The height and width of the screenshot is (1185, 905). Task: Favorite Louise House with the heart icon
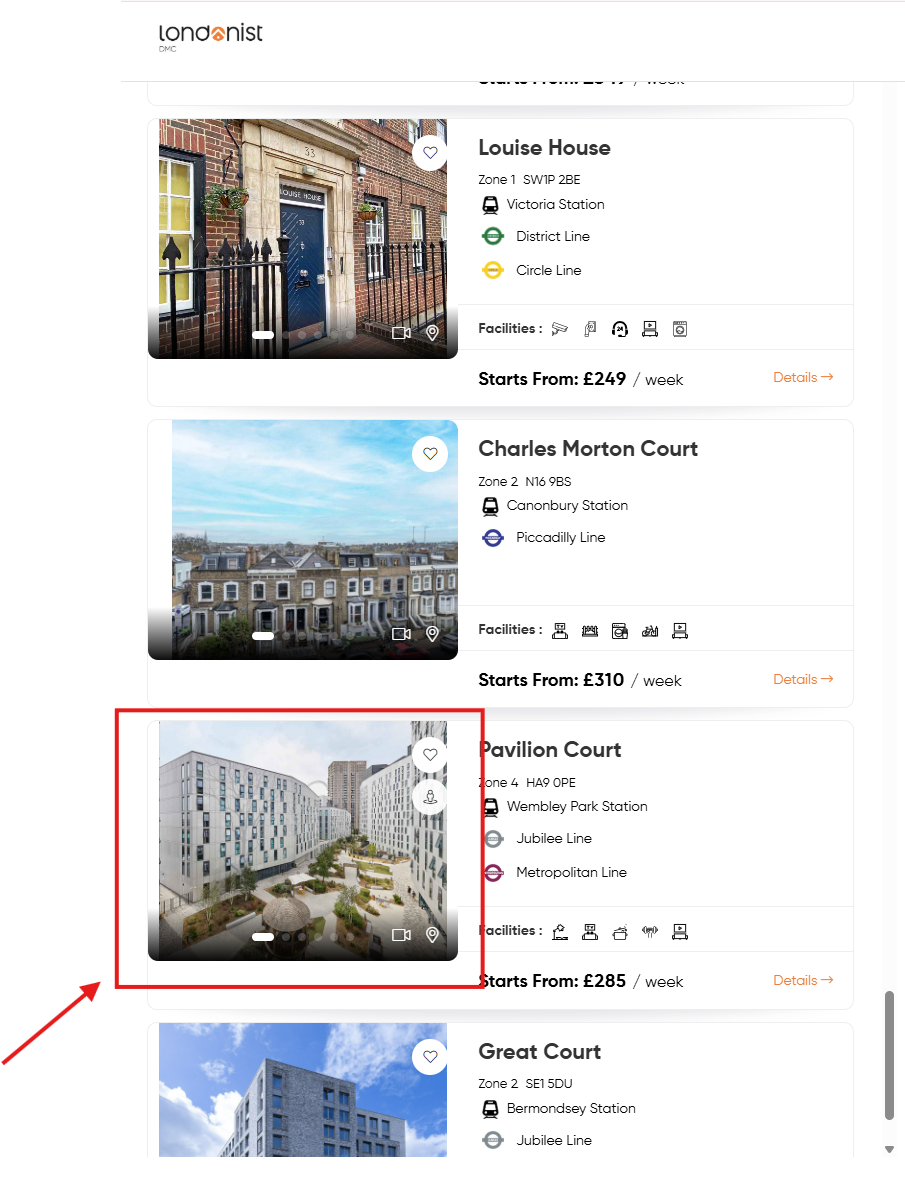(431, 153)
